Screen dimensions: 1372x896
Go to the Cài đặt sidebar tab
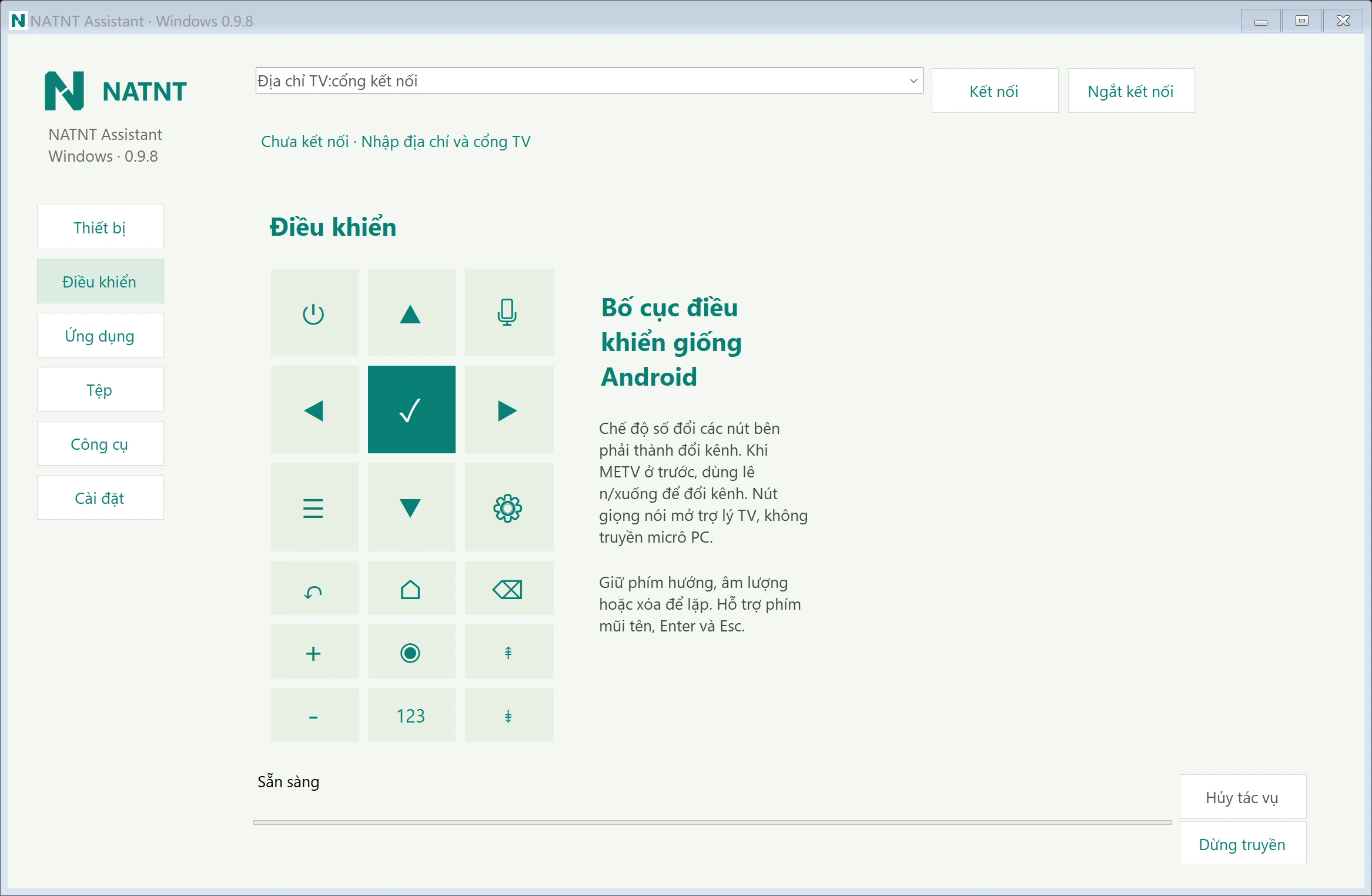(x=100, y=497)
